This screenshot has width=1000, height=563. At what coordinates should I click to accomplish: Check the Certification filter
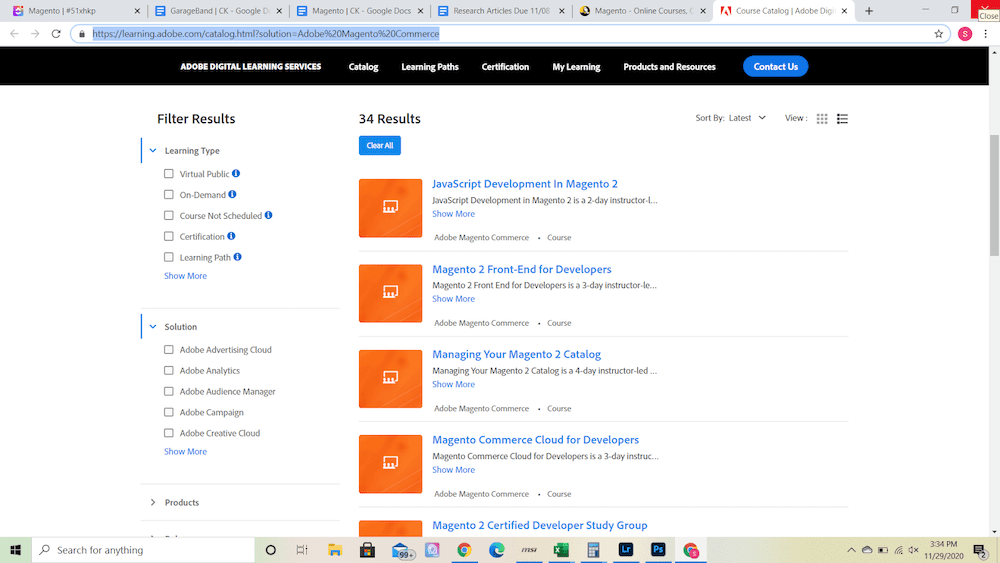[x=168, y=236]
